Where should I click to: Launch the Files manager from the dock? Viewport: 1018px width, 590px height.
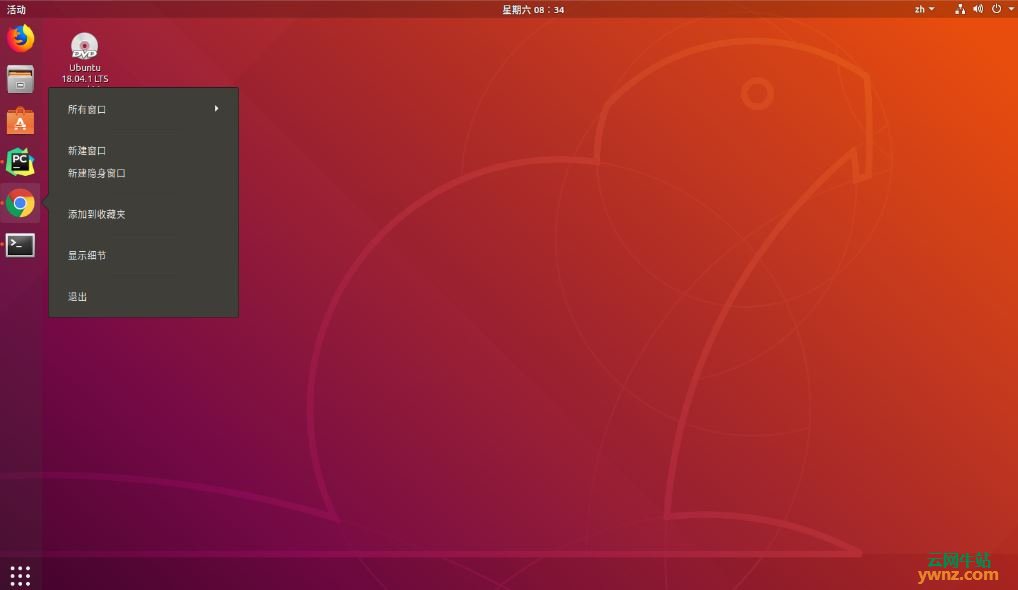[x=20, y=80]
